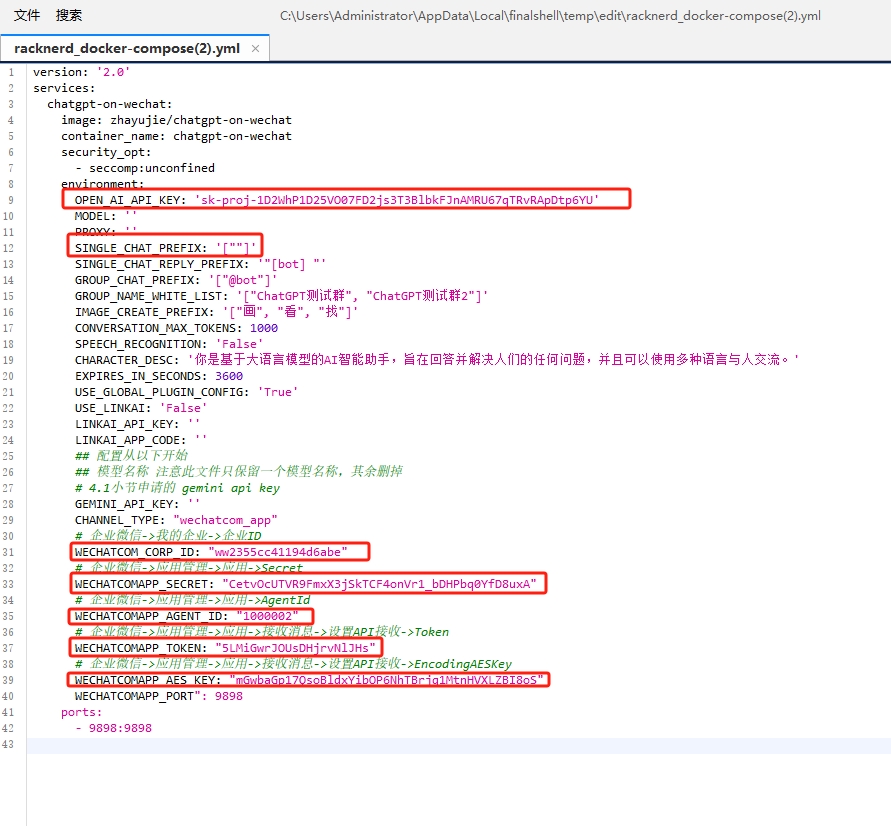Screen dimensions: 891x826
Task: Click the WECHATCOMAPP_PORT": 9898 line
Action: [159, 696]
